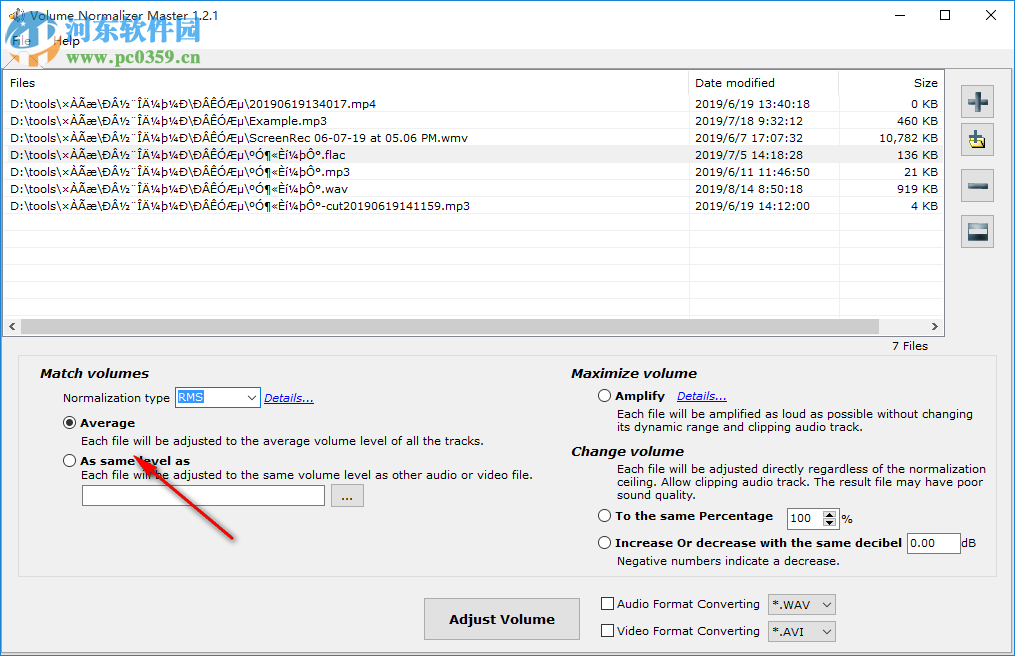Open the File menu
Screen dimensions: 1015x656
coord(22,41)
